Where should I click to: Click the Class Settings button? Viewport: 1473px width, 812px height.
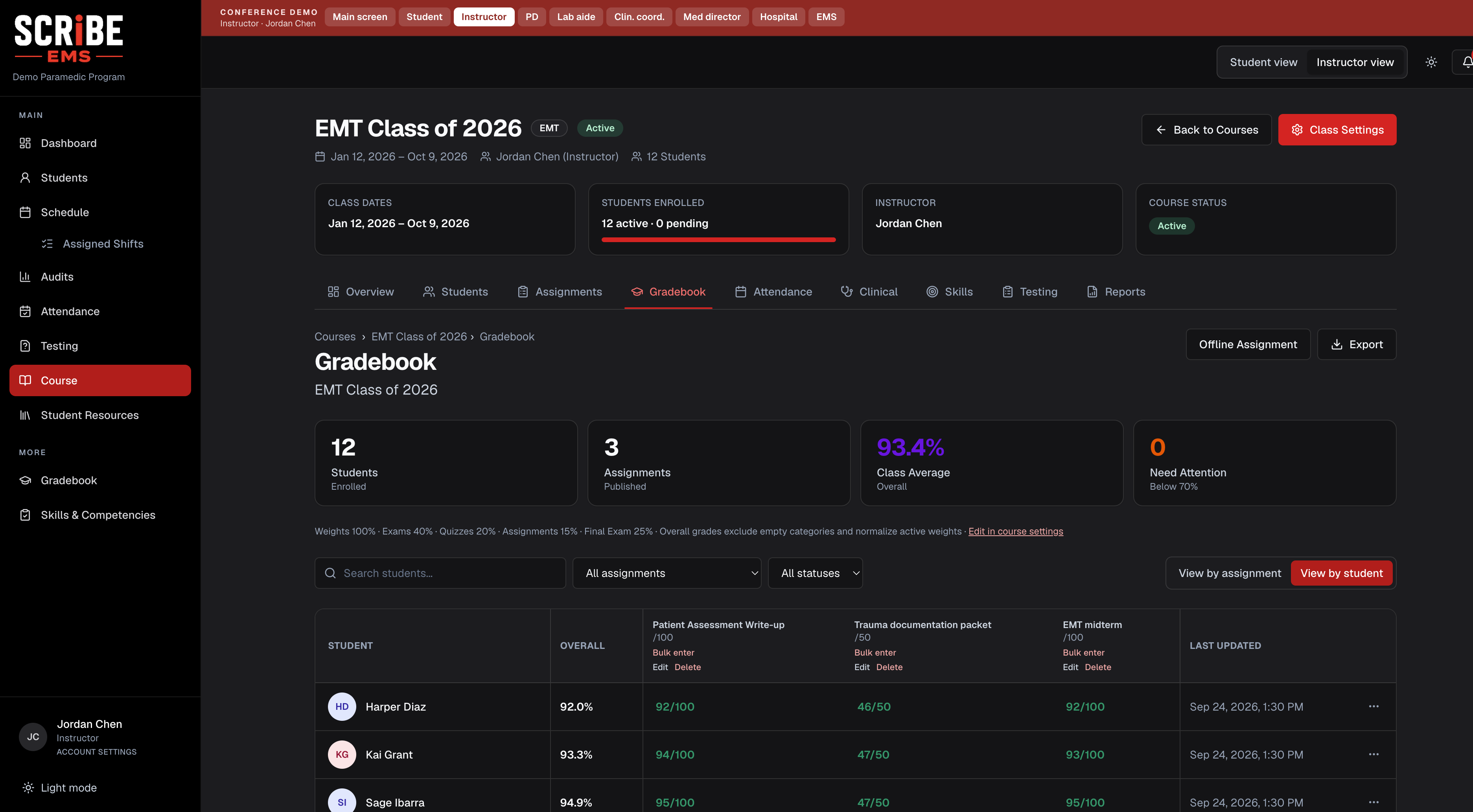pyautogui.click(x=1337, y=130)
